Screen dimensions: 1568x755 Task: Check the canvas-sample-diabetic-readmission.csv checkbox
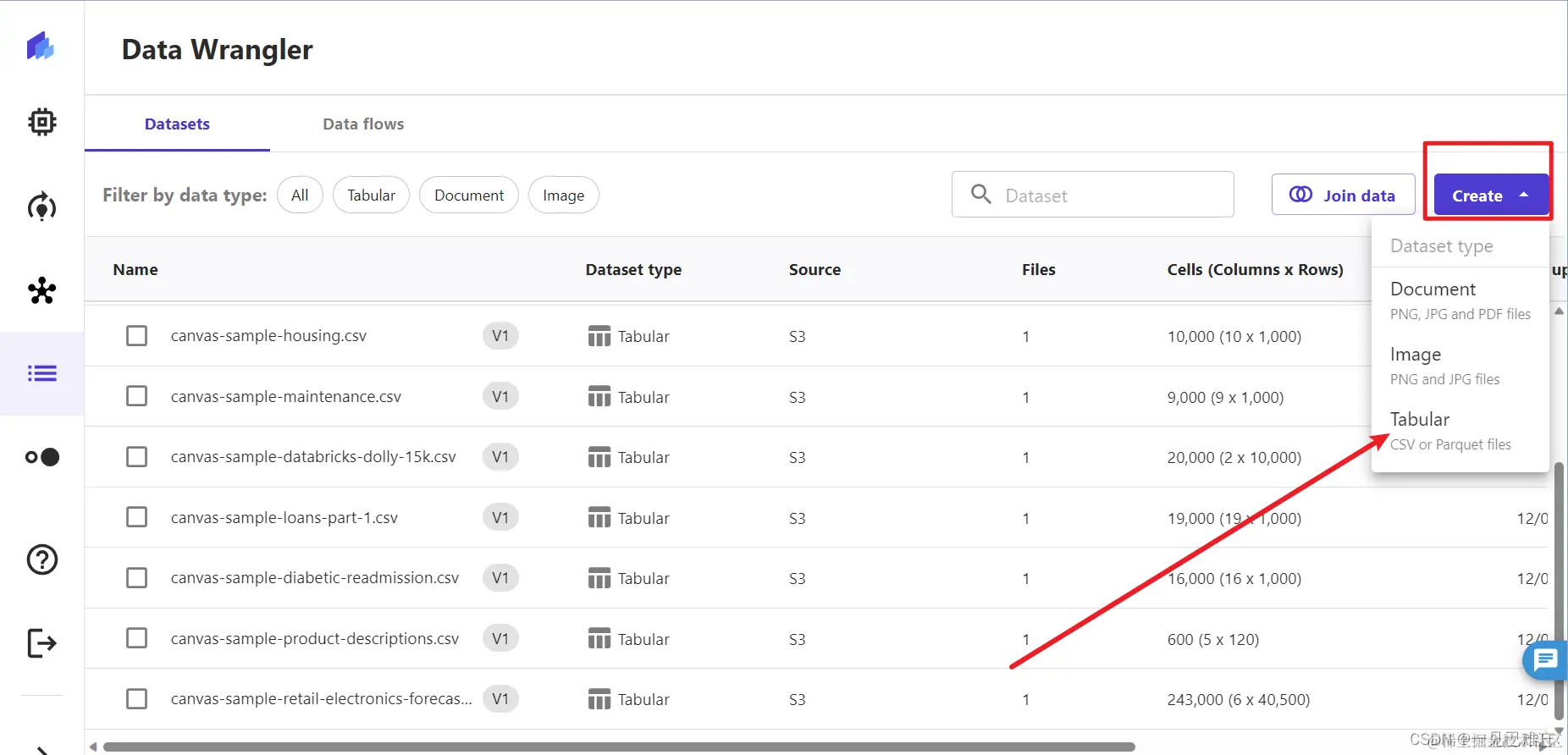136,578
